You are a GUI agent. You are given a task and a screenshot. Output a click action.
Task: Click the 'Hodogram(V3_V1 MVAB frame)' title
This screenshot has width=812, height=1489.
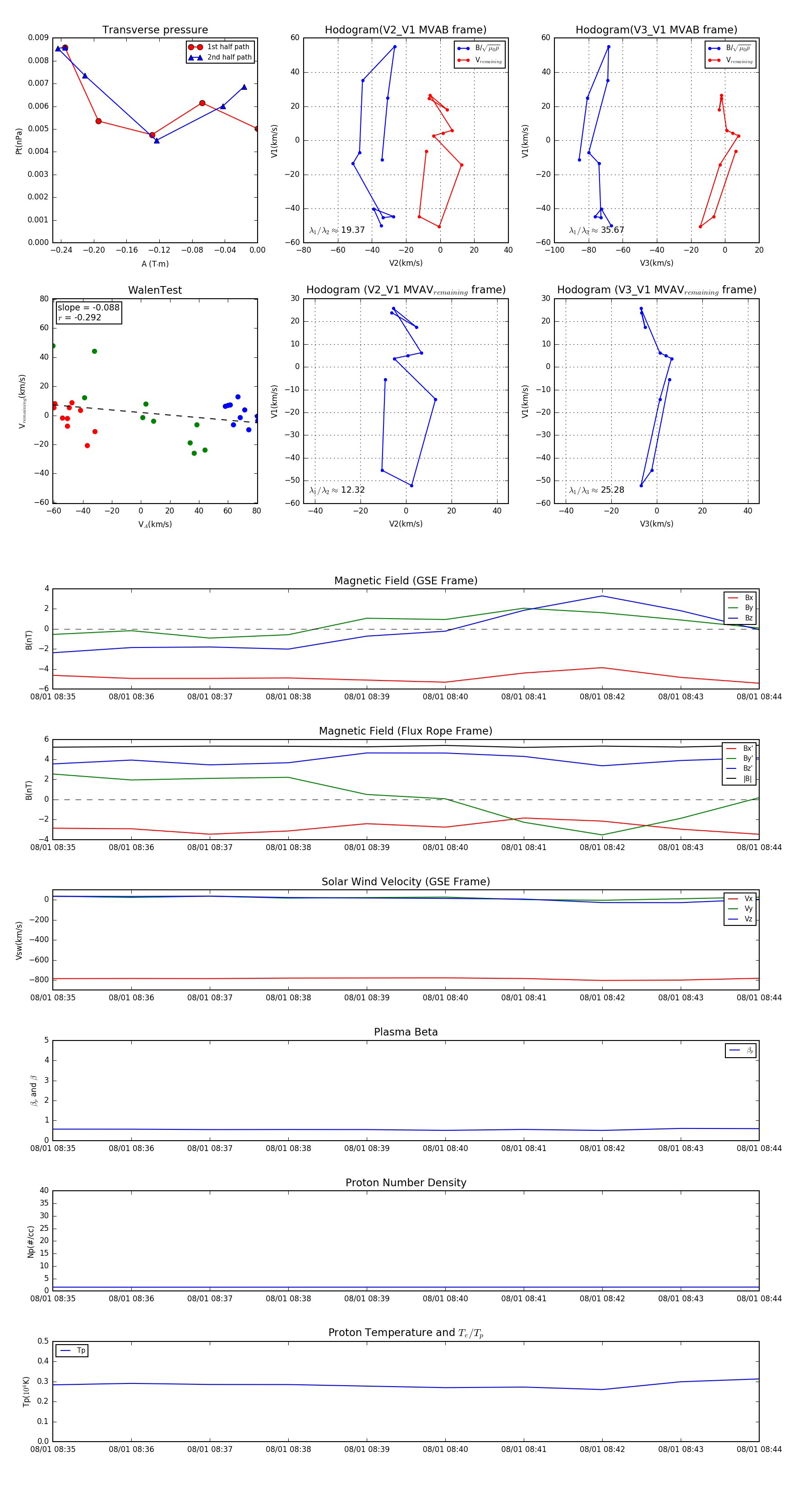pyautogui.click(x=656, y=30)
